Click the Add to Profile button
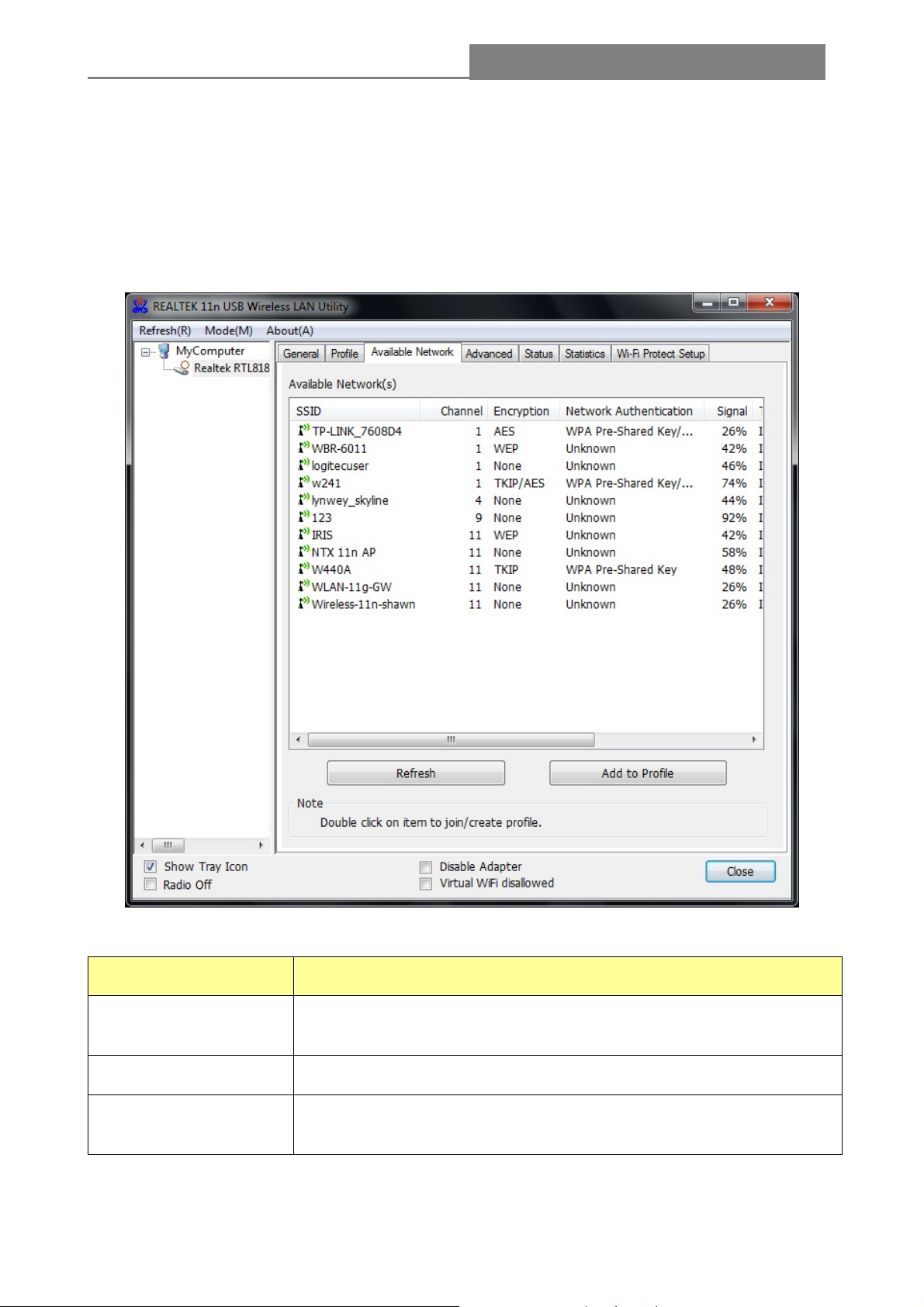The image size is (924, 1307). pos(638,773)
